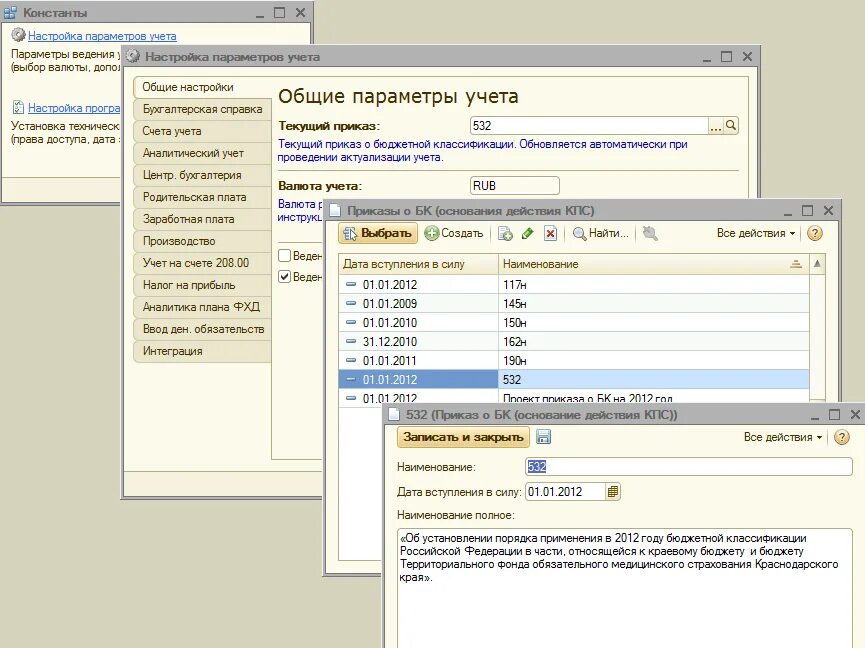
Task: Select row 150н dated 01.01.2010
Action: (x=574, y=323)
